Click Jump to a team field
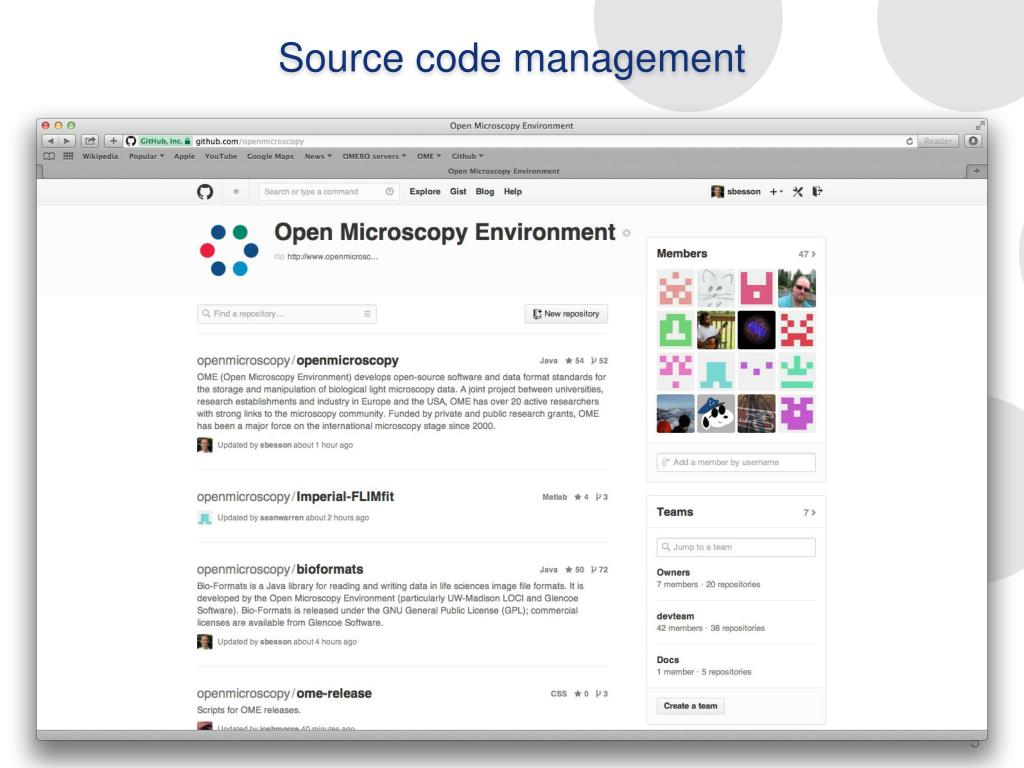 [736, 547]
